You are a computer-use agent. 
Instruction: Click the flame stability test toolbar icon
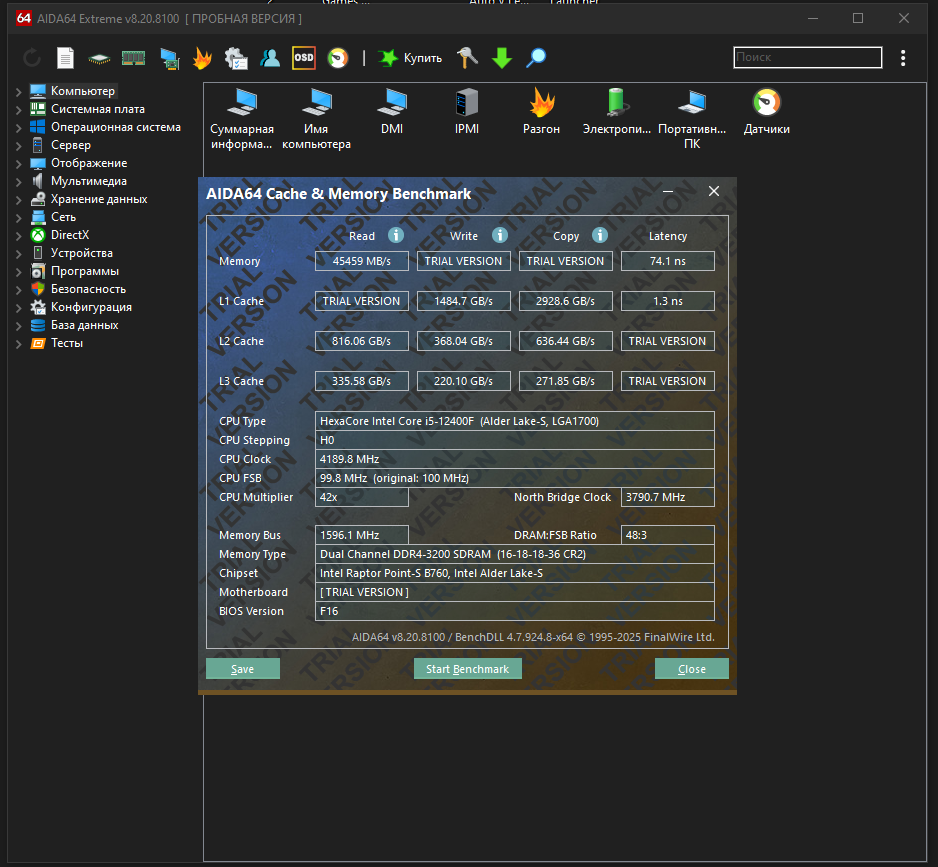coord(202,58)
